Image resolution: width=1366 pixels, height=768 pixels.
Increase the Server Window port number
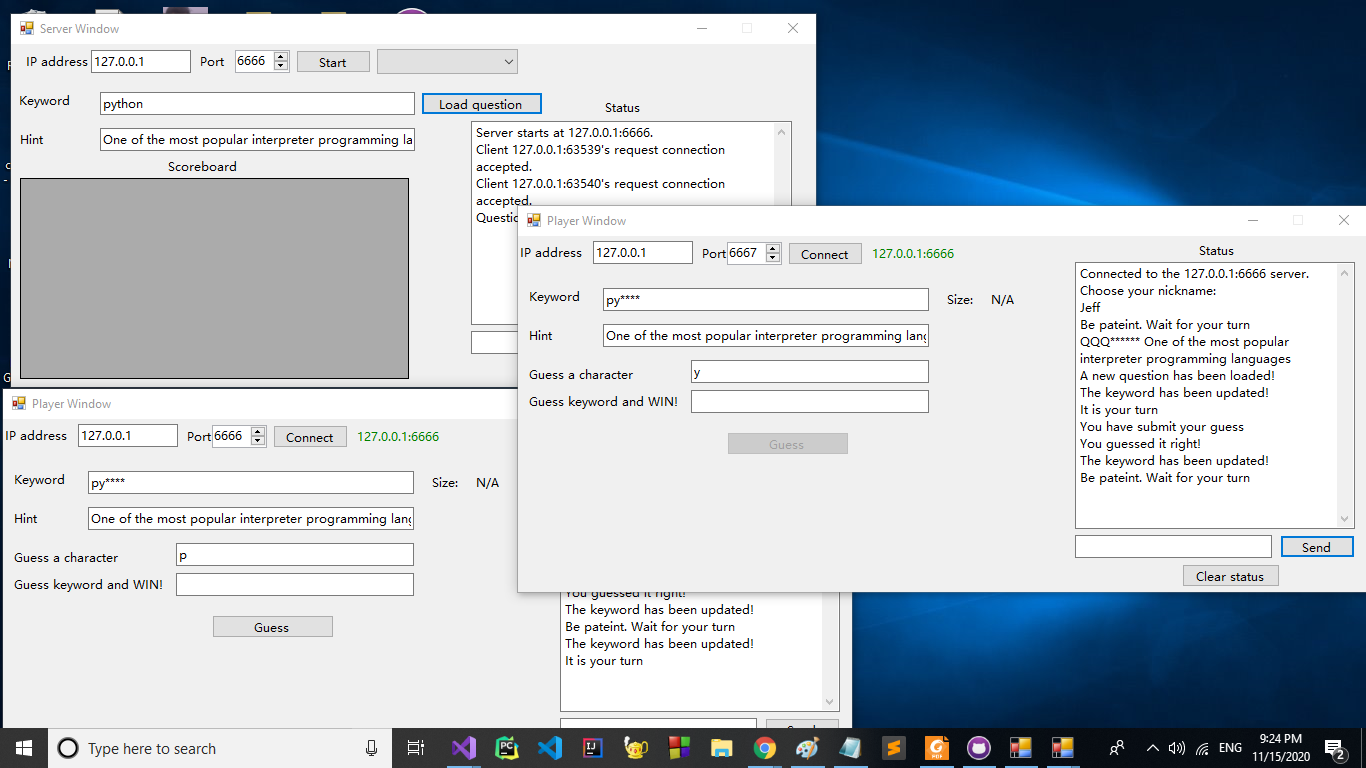[281, 57]
